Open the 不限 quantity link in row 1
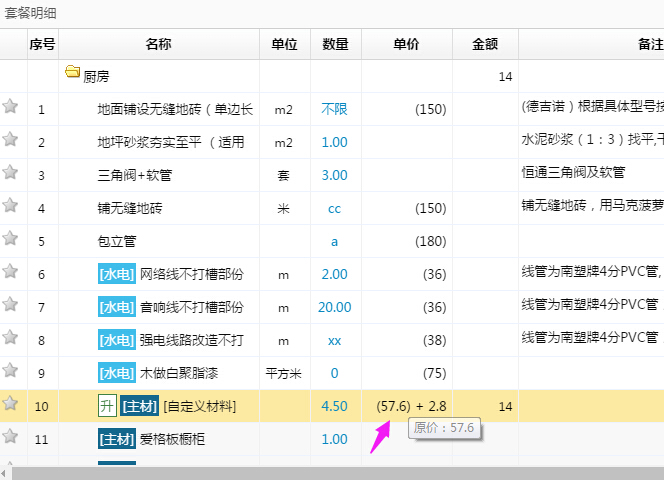This screenshot has width=664, height=480. tap(335, 109)
